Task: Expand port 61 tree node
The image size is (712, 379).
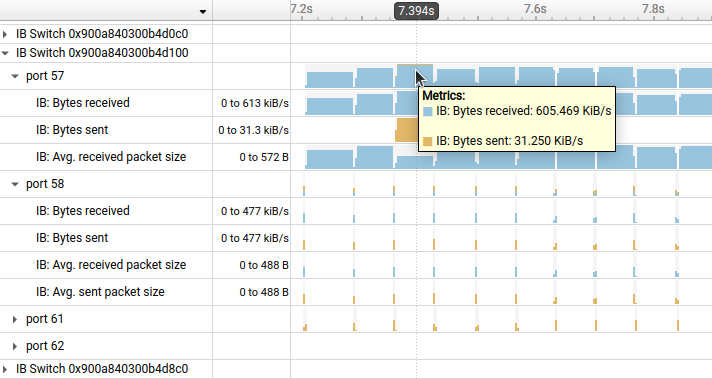Action: pos(15,320)
